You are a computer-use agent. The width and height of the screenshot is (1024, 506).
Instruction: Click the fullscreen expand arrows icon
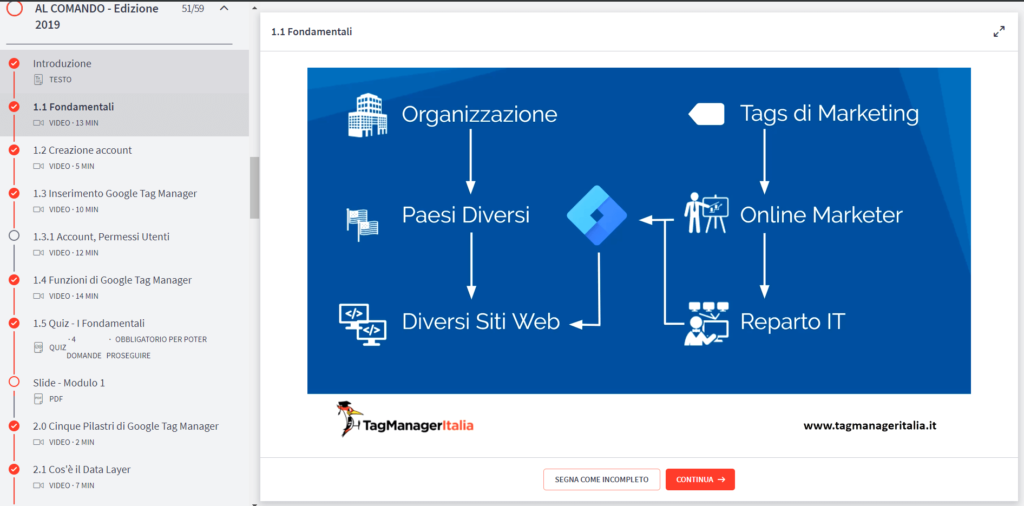[x=999, y=31]
